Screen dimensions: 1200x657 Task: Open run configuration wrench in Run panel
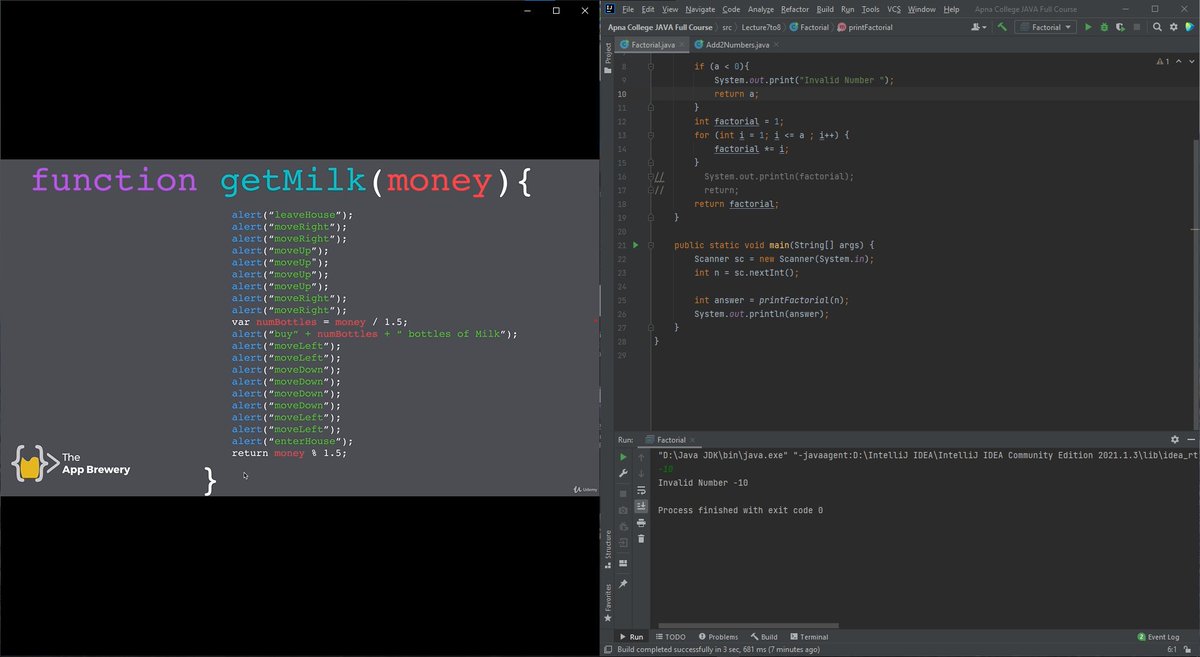[x=623, y=473]
